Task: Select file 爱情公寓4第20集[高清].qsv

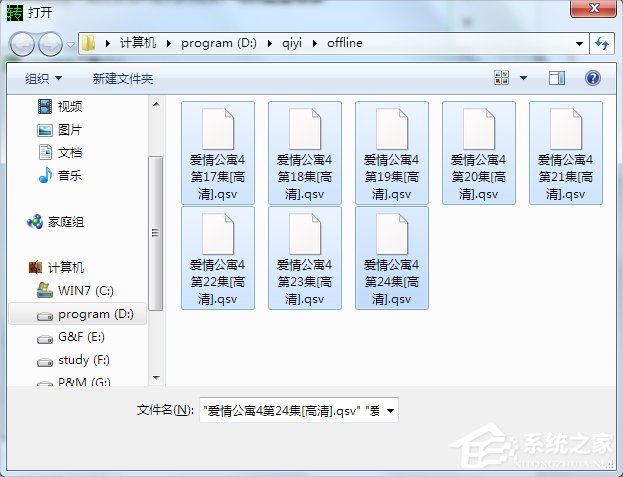Action: tap(478, 151)
